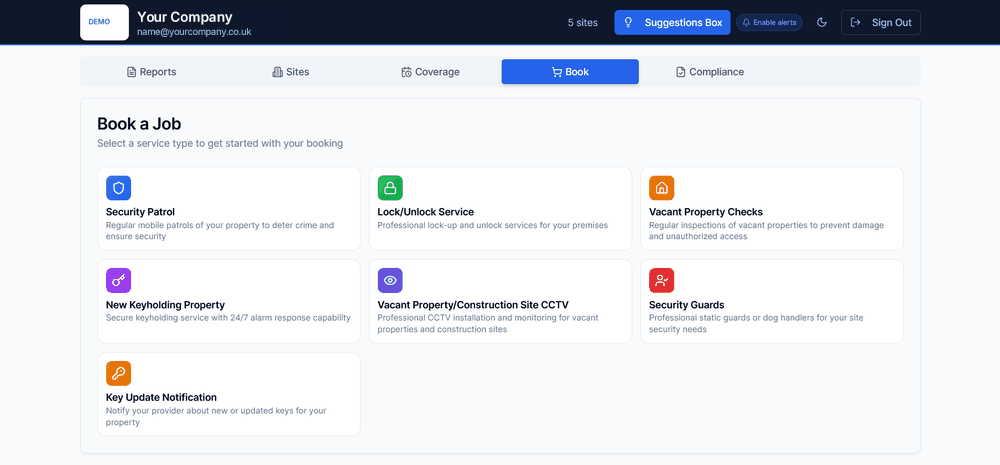Select the Vacant Property Checks card
The width and height of the screenshot is (1000, 465).
(x=772, y=209)
